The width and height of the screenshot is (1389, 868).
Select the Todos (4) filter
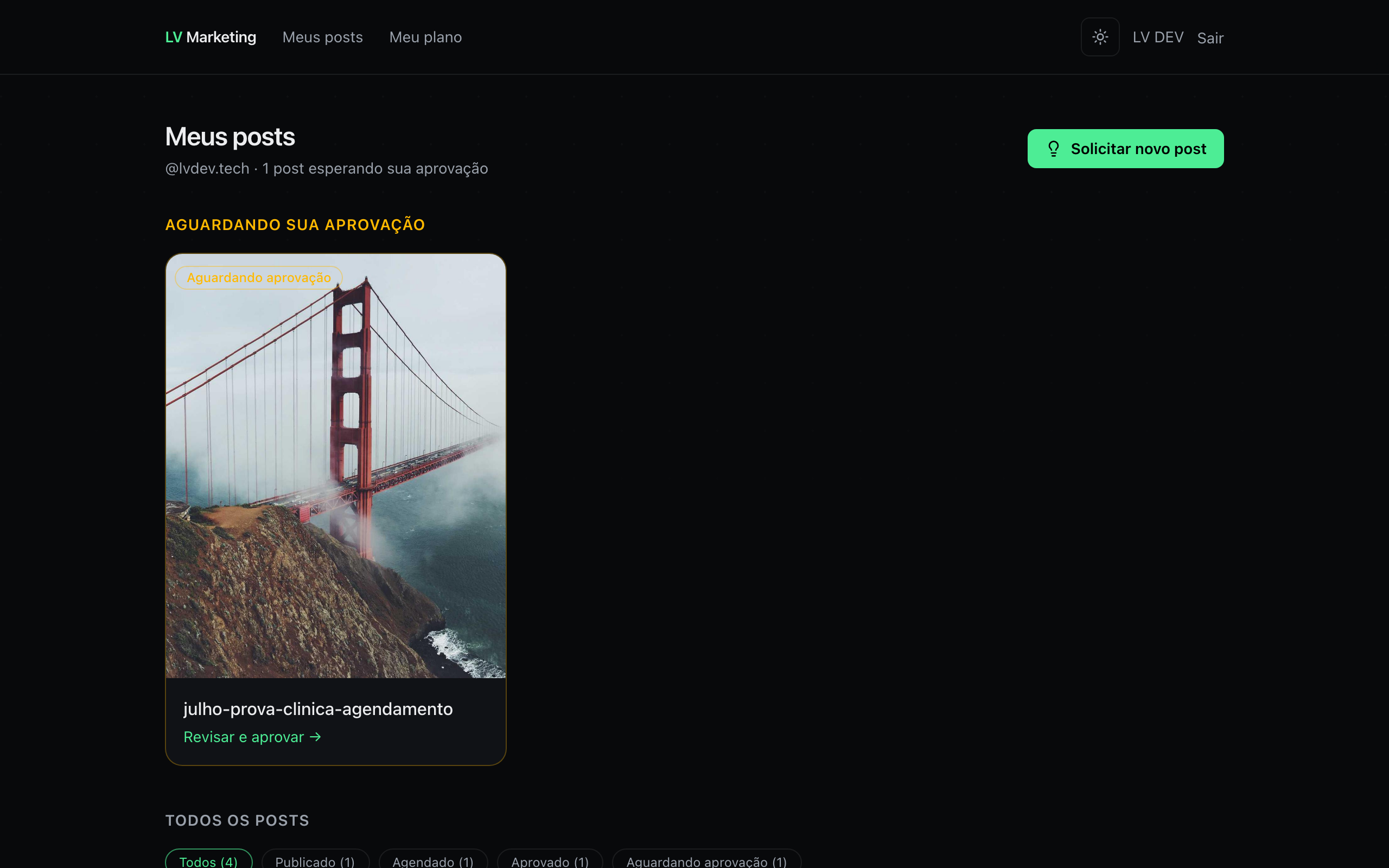point(208,860)
